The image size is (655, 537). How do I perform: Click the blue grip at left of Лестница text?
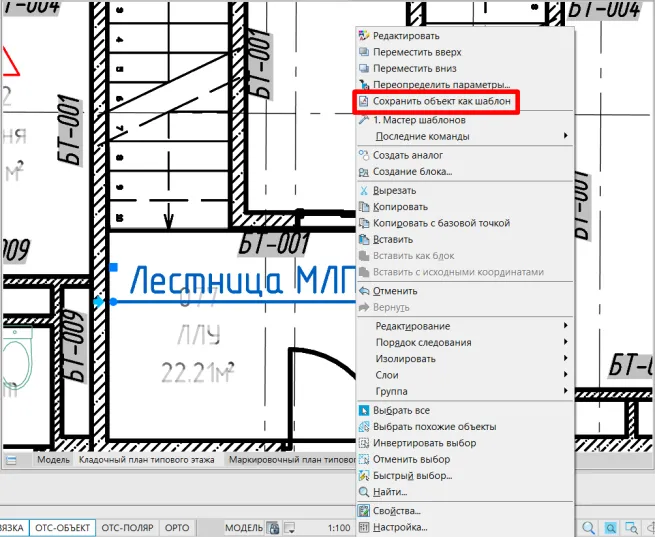click(97, 300)
